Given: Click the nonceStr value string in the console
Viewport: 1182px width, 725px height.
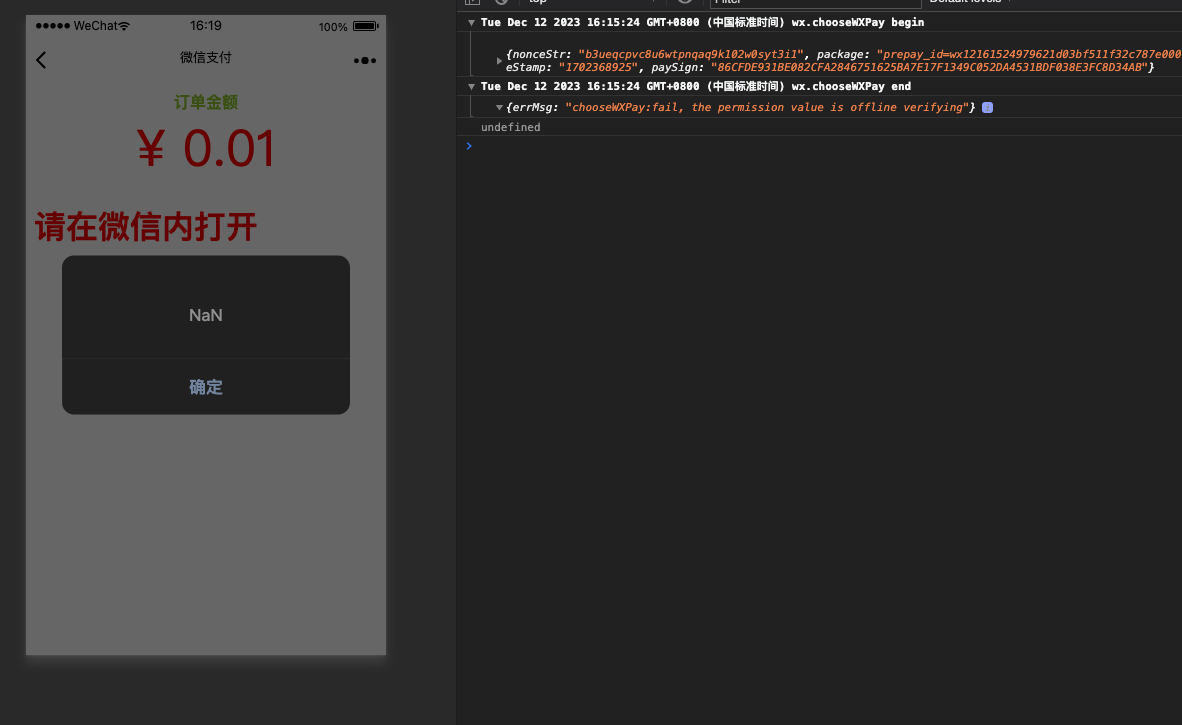Looking at the screenshot, I should pos(691,54).
